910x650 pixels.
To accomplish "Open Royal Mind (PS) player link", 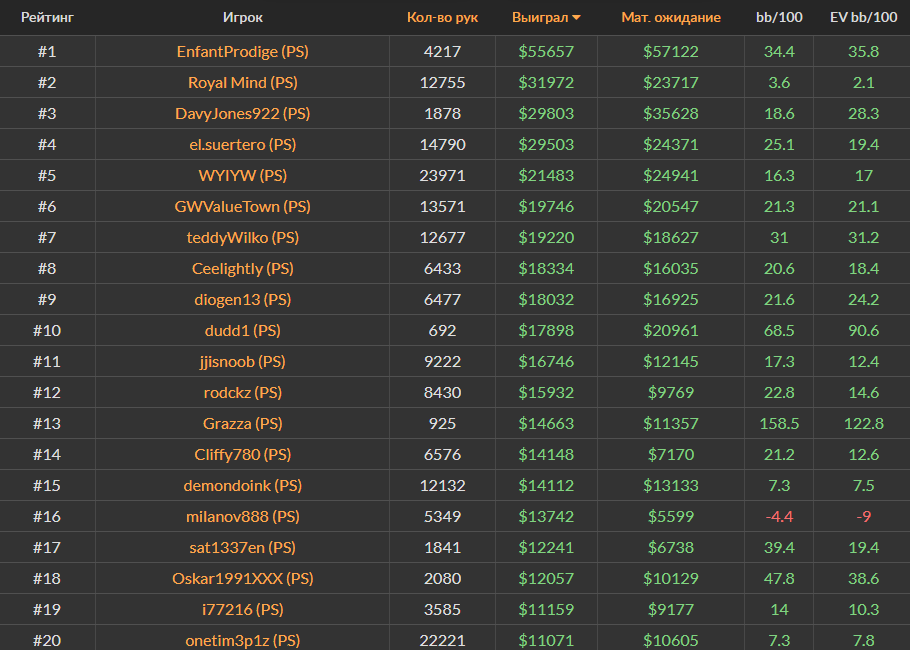I will 243,82.
